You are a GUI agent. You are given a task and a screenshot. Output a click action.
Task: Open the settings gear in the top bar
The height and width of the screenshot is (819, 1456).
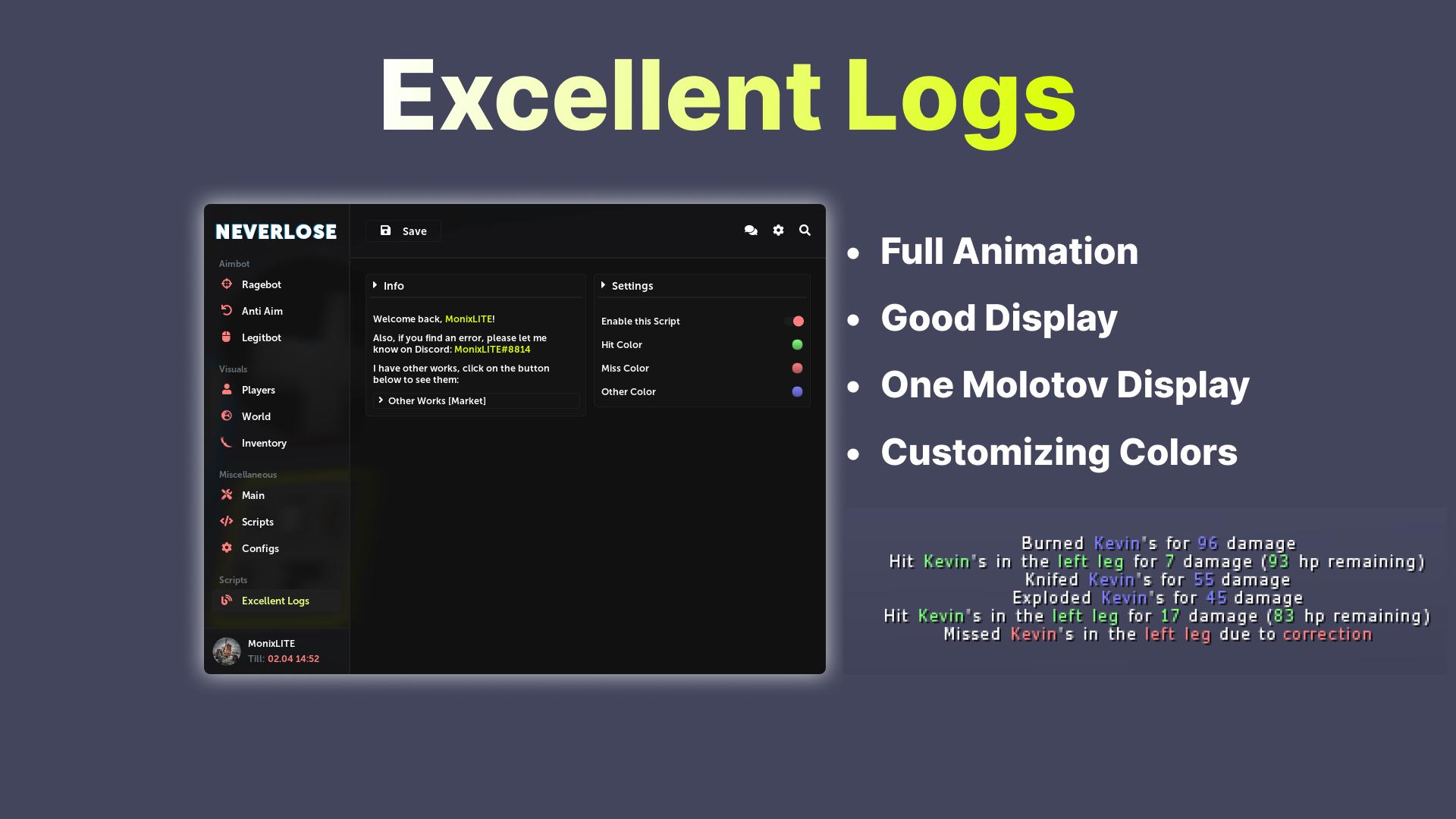tap(778, 231)
